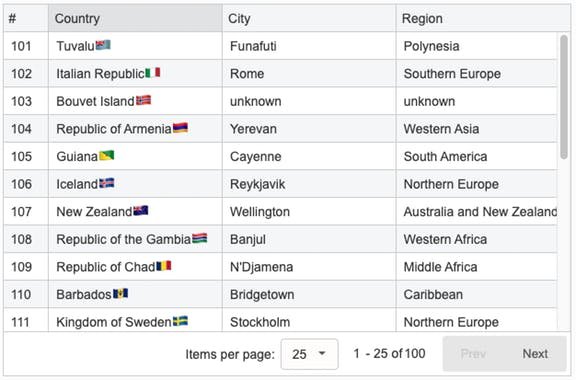
Task: Click the table's vertical scrollbar thumb
Action: 564,97
